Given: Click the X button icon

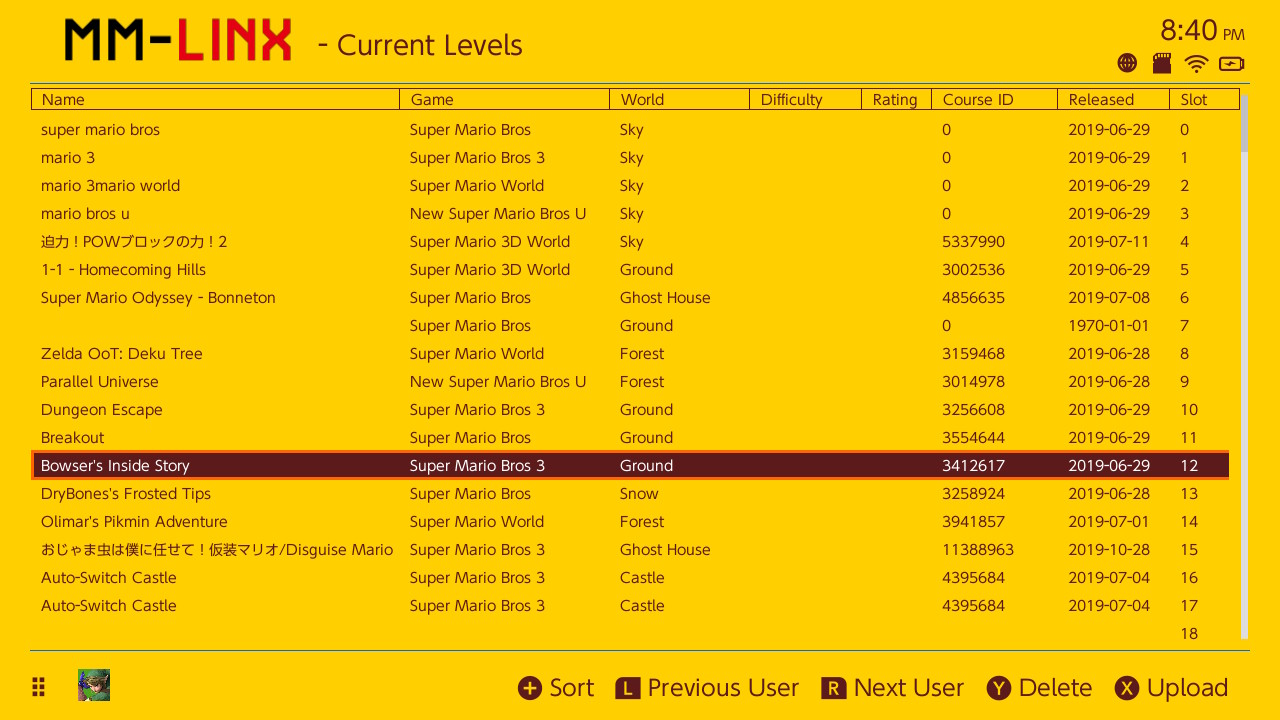Looking at the screenshot, I should pos(1127,688).
